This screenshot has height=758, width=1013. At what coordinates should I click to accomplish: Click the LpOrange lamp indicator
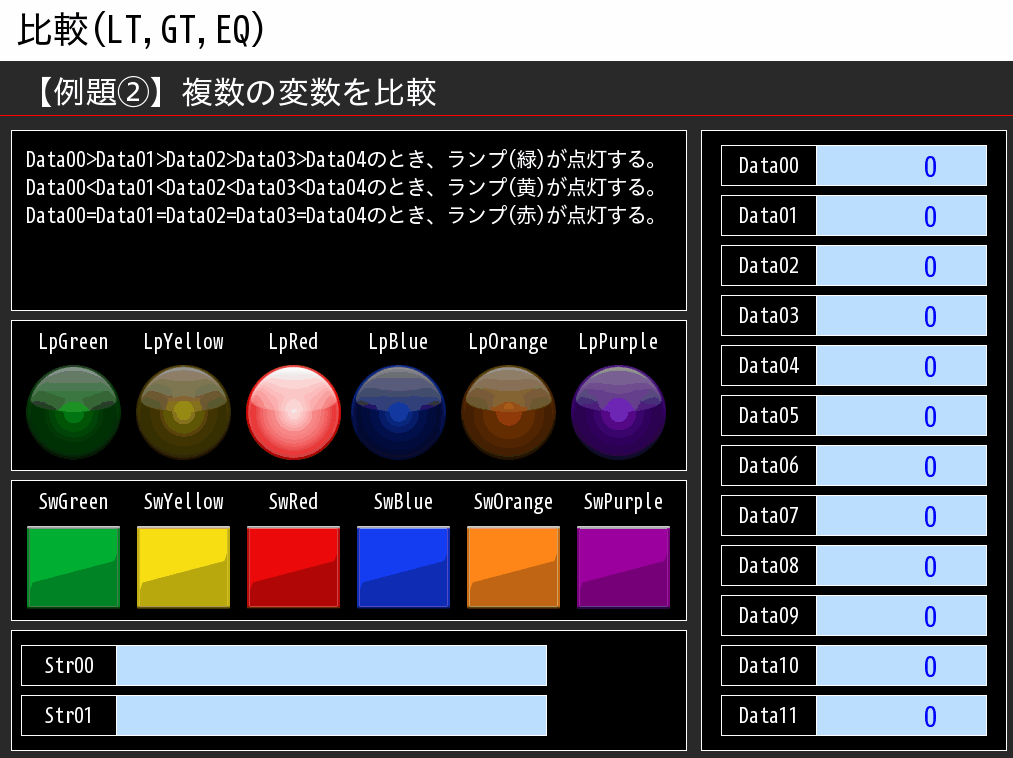point(508,412)
